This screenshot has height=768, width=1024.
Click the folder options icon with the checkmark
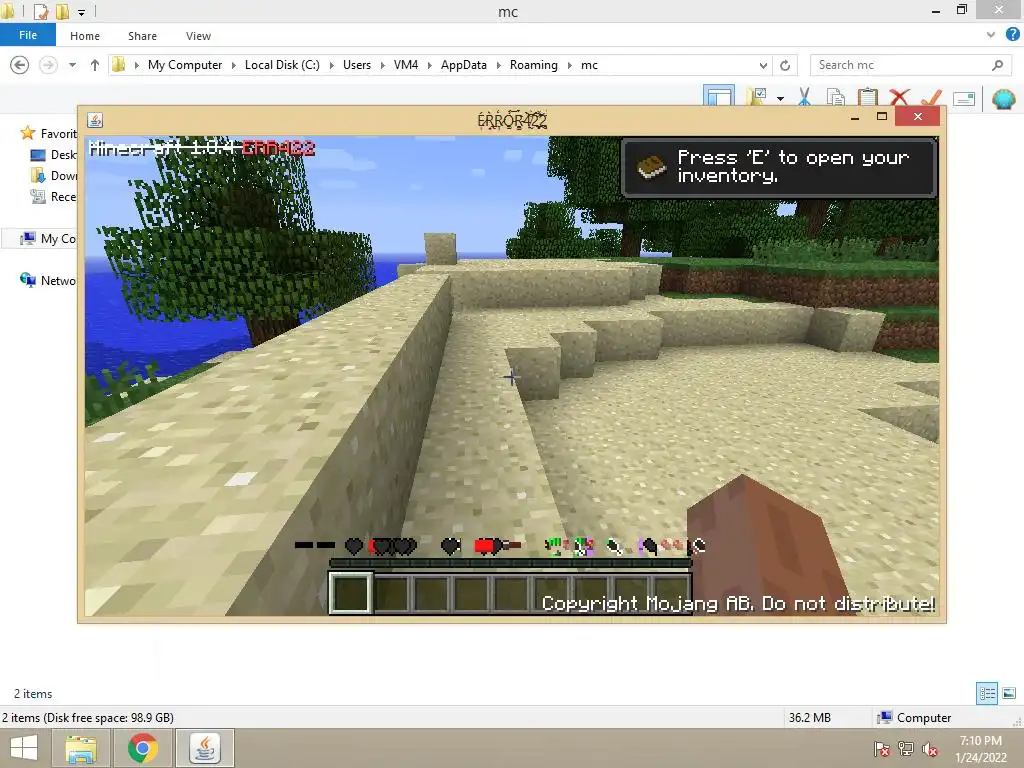coord(756,97)
